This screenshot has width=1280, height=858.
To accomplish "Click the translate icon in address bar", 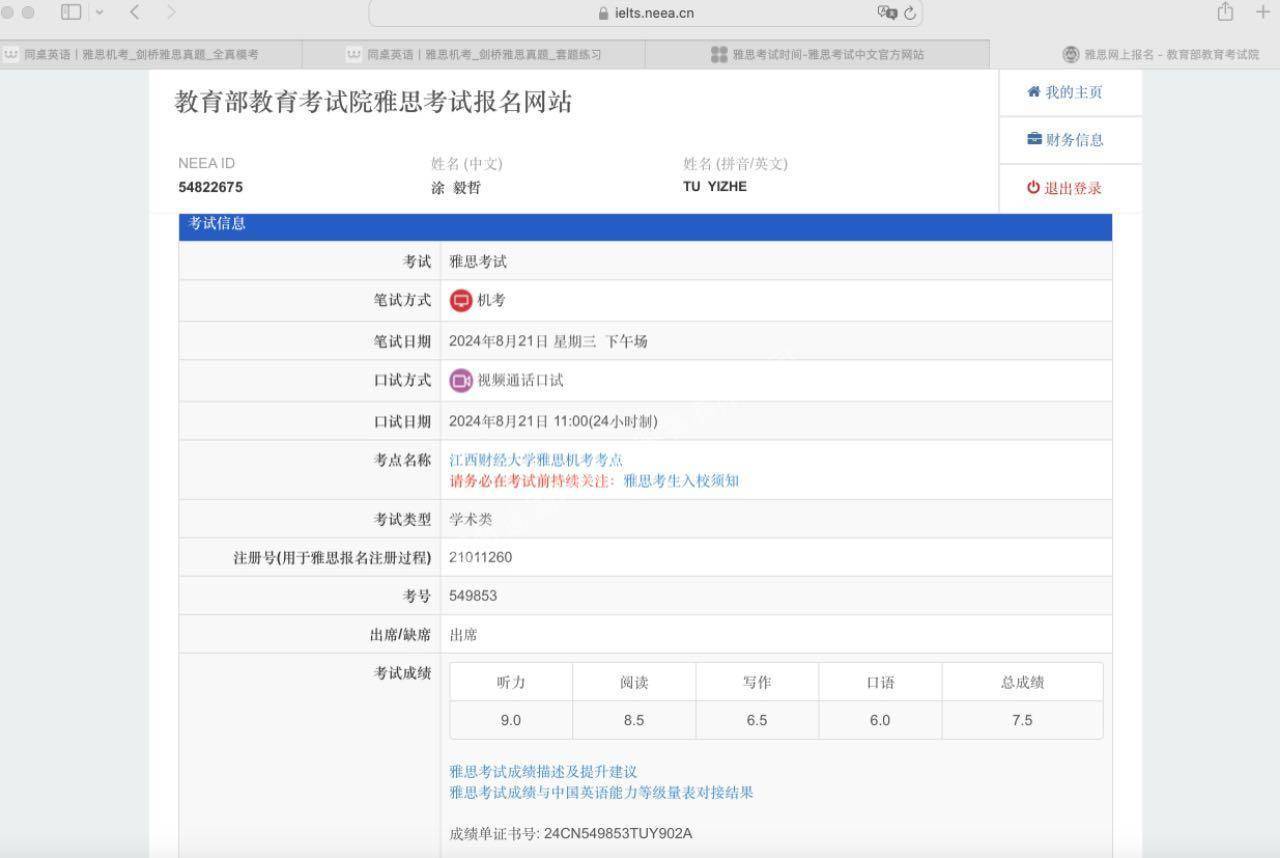I will click(886, 13).
